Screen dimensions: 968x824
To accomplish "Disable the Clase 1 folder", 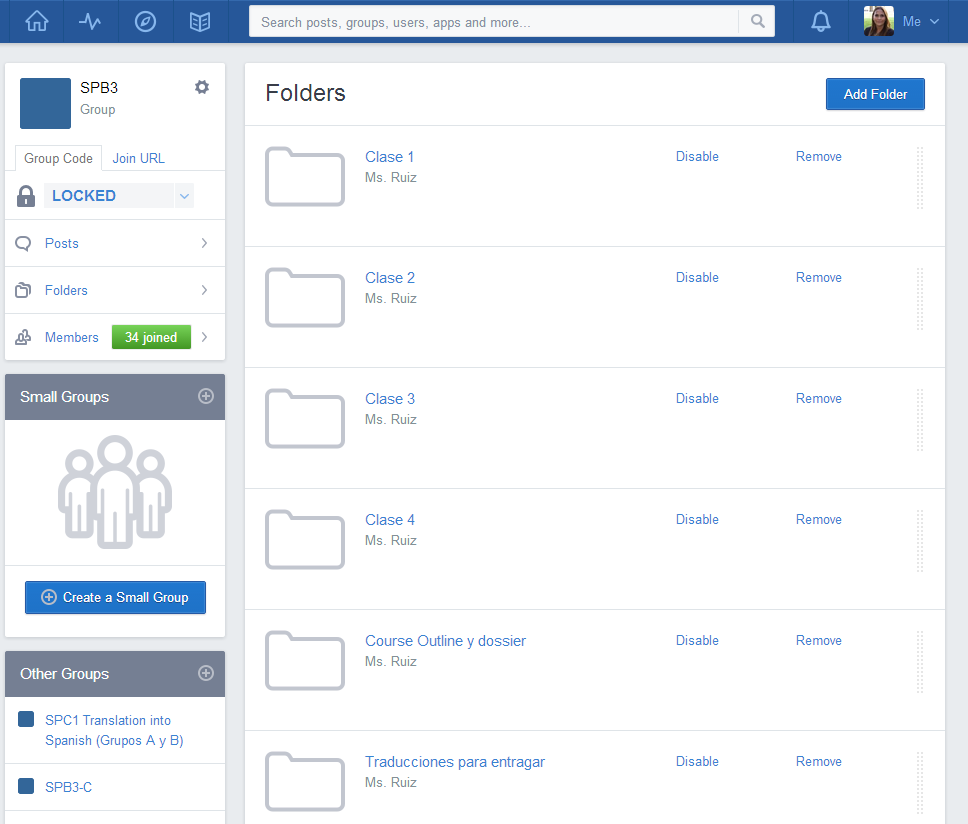I will [x=697, y=156].
